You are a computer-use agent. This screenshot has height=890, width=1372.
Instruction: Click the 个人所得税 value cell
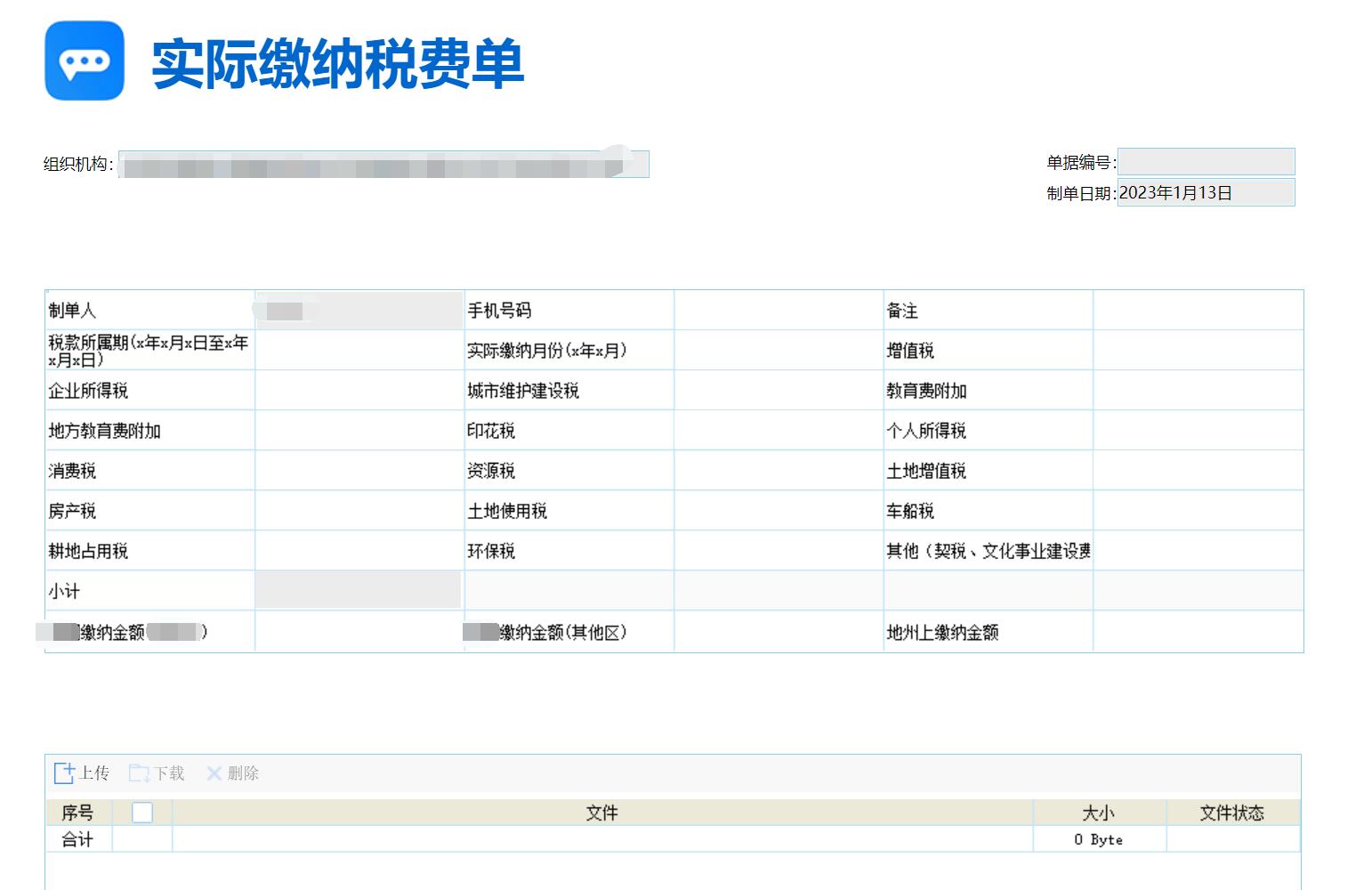pos(1198,431)
